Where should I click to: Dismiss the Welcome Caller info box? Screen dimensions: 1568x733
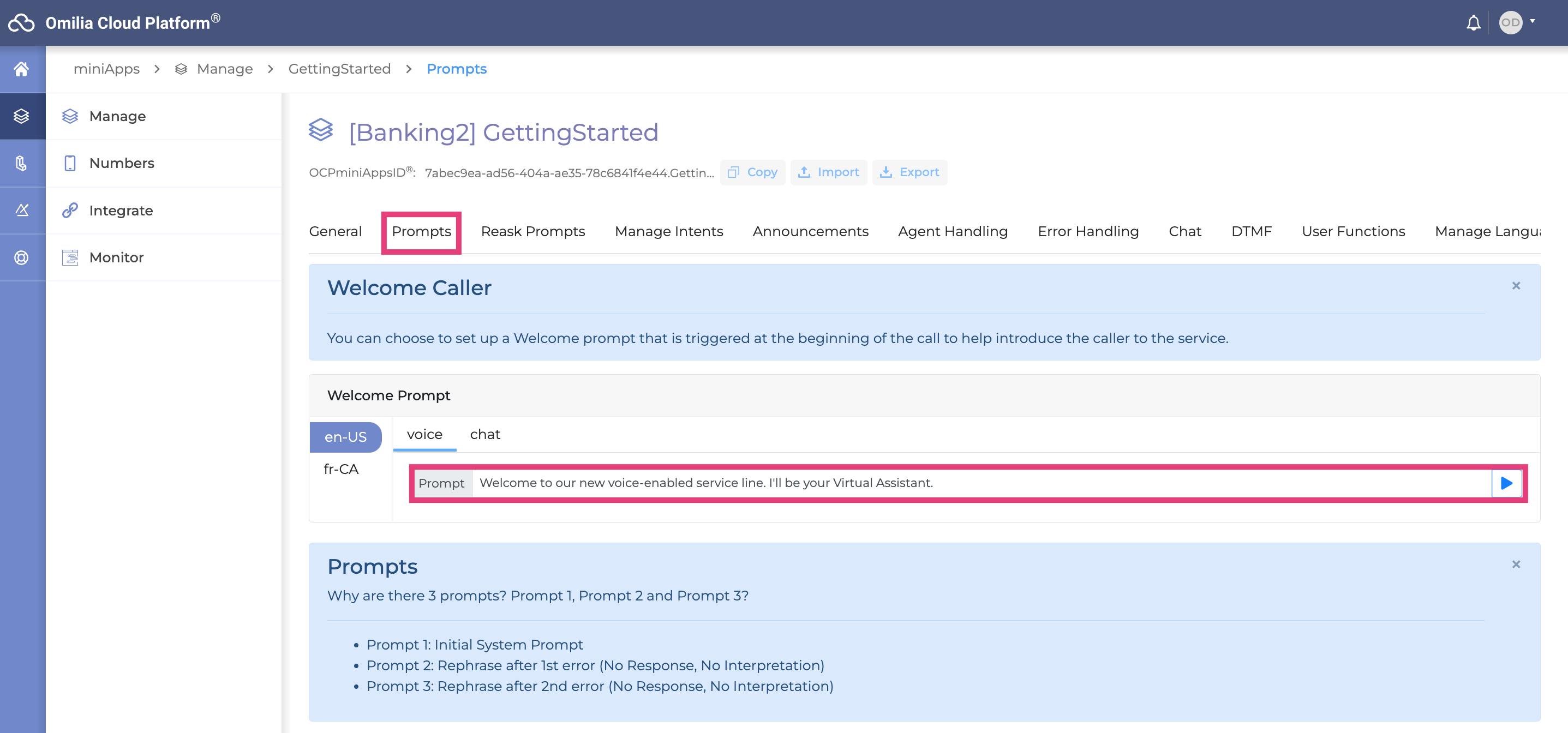tap(1516, 286)
